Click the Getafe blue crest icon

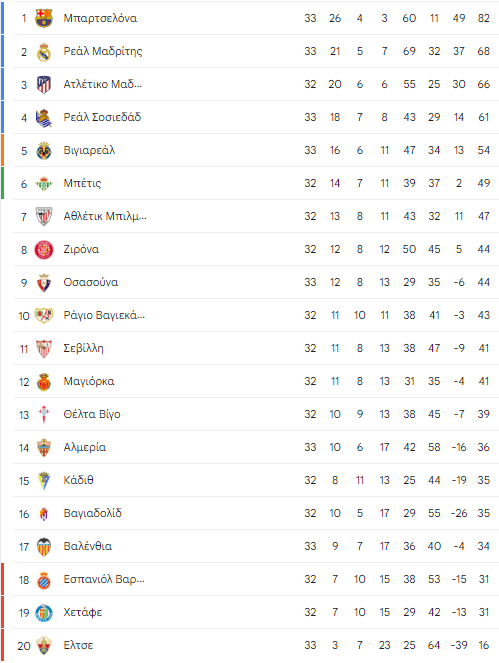coord(44,613)
